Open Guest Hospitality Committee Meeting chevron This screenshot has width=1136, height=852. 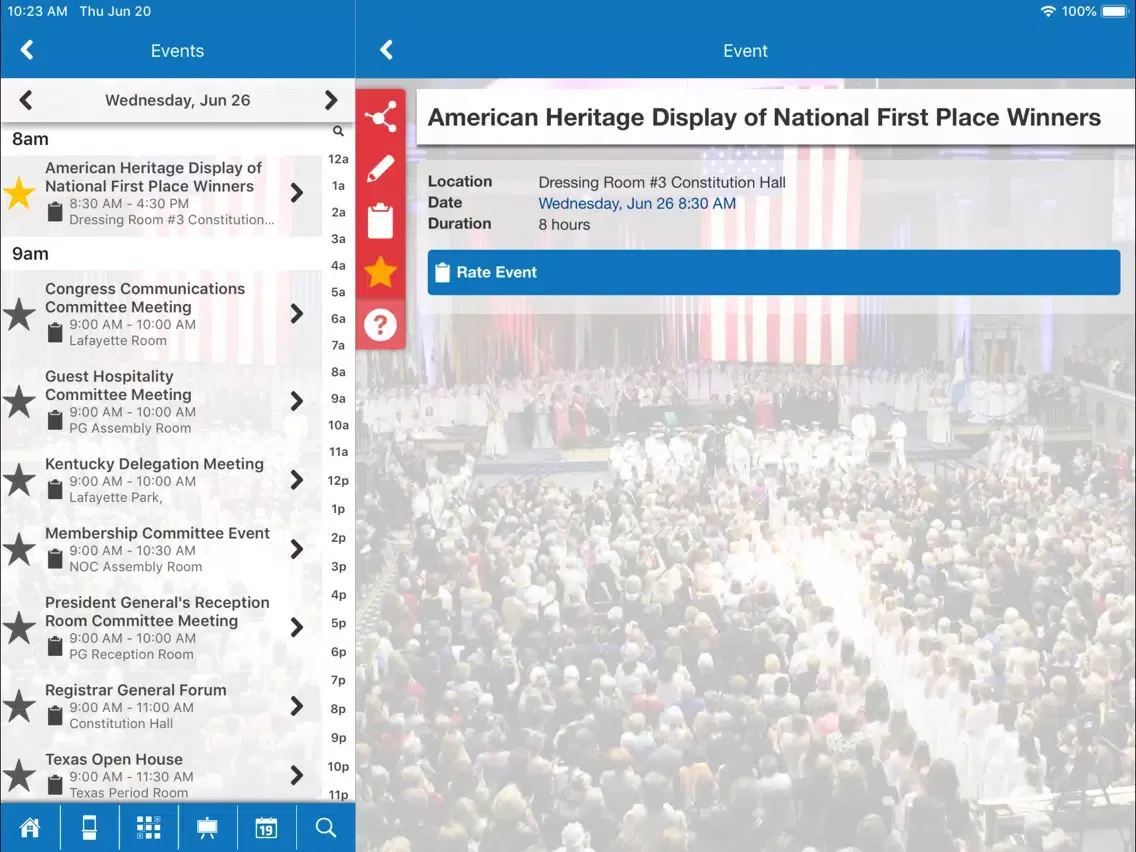click(296, 401)
